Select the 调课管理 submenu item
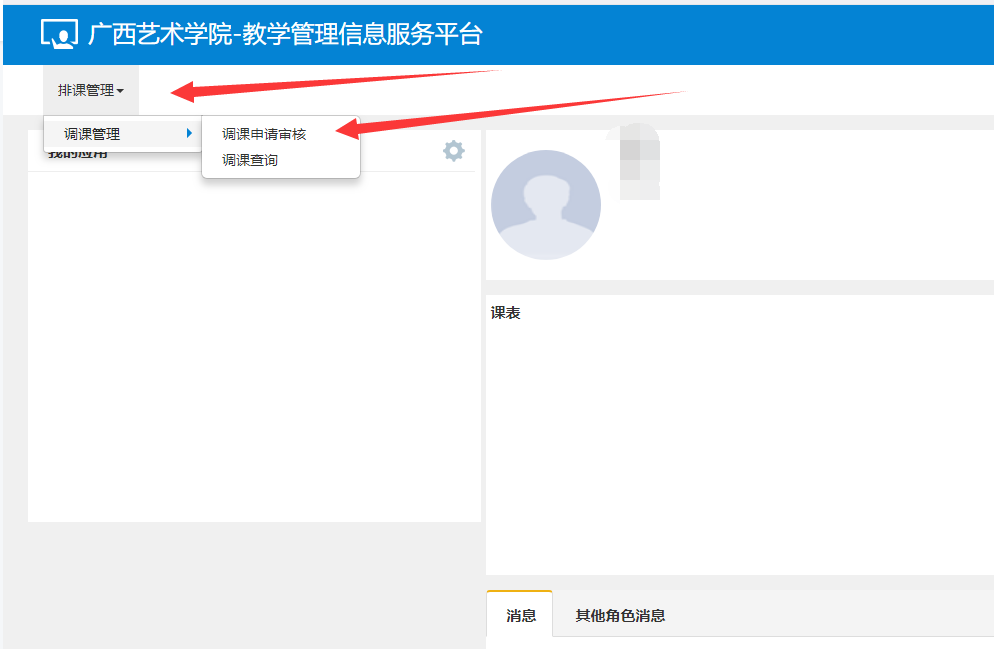Viewport: 994px width, 649px height. [93, 134]
